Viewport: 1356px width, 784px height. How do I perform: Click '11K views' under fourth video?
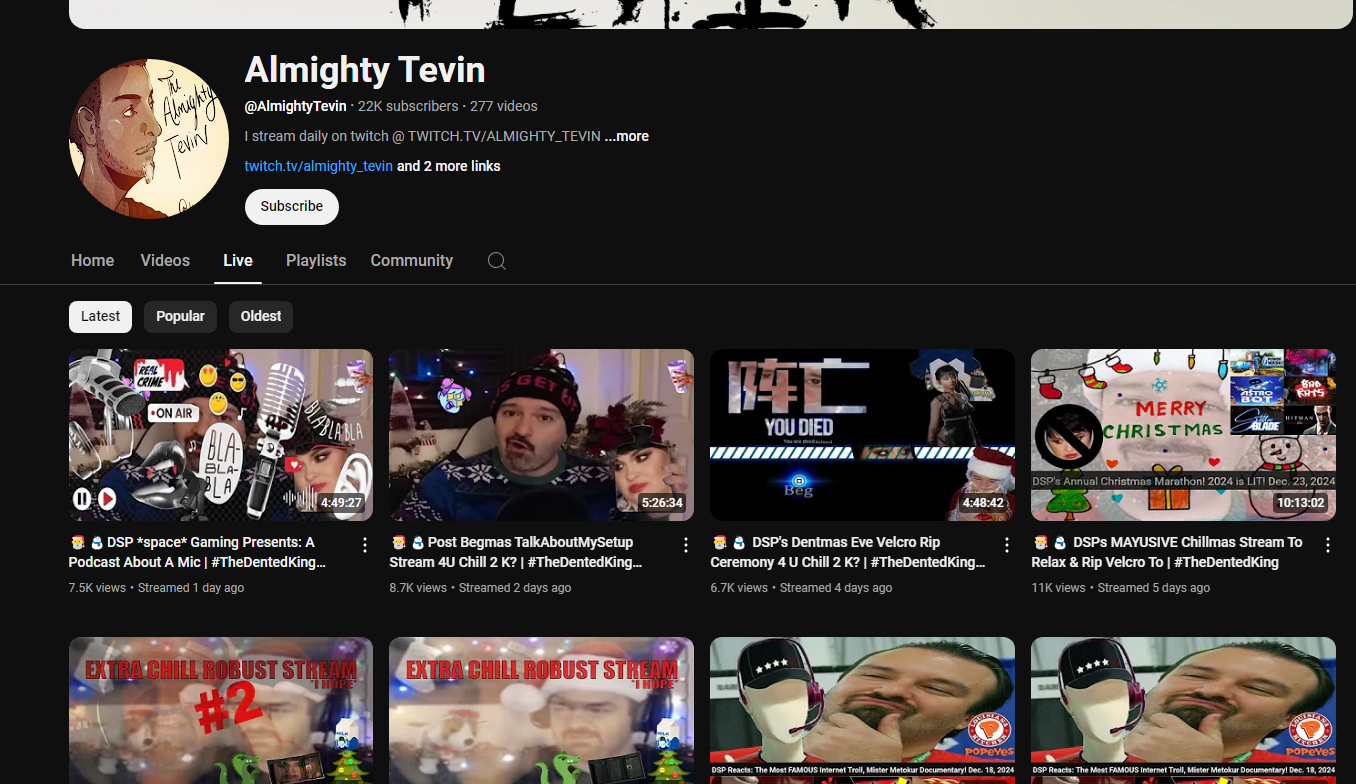tap(1058, 588)
